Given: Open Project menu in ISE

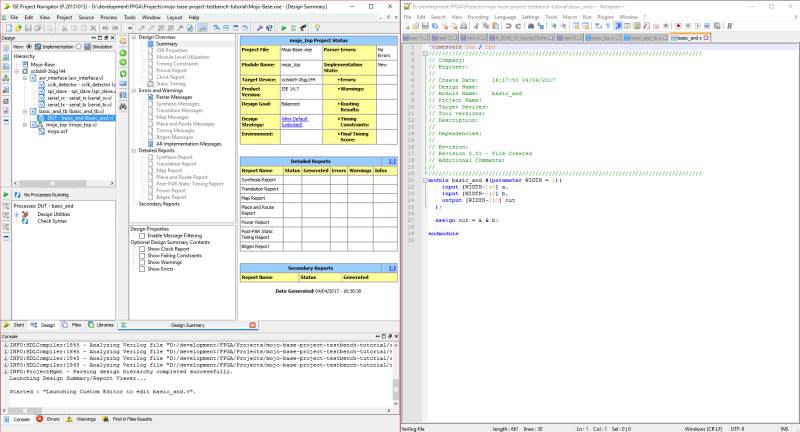Looking at the screenshot, I should coord(64,17).
